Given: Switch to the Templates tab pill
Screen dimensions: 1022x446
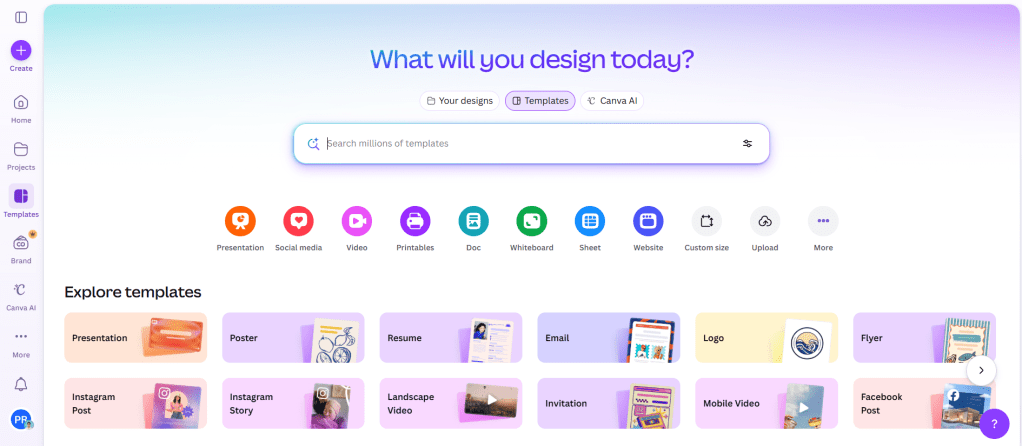Looking at the screenshot, I should [540, 101].
